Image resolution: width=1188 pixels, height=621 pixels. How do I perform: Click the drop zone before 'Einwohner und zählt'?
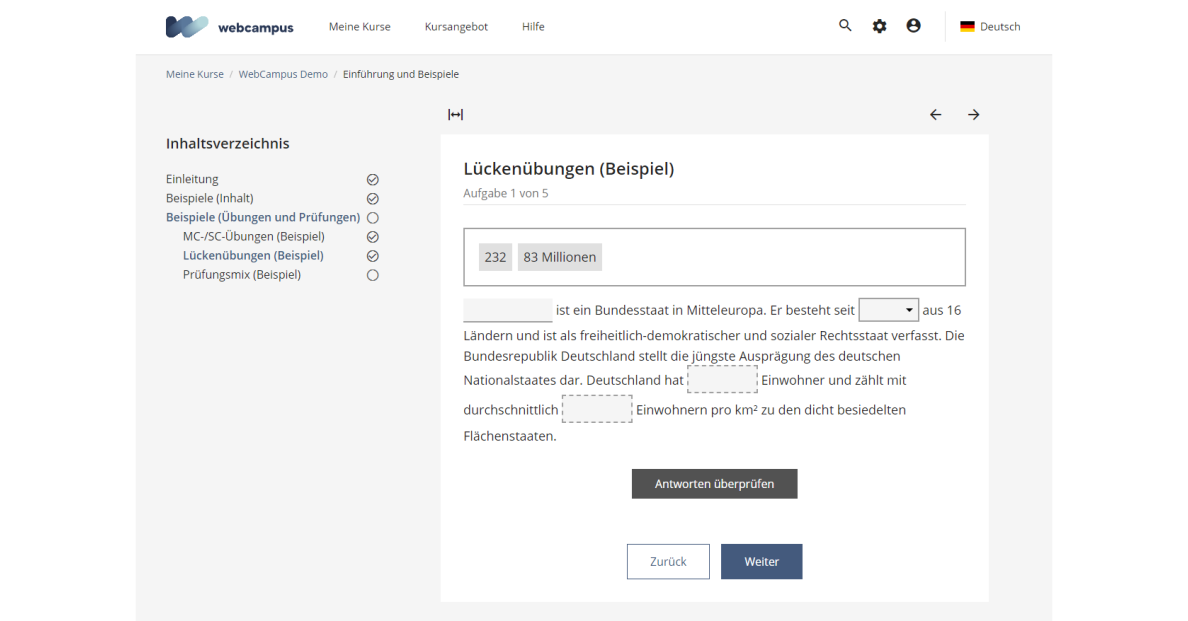pyautogui.click(x=722, y=379)
